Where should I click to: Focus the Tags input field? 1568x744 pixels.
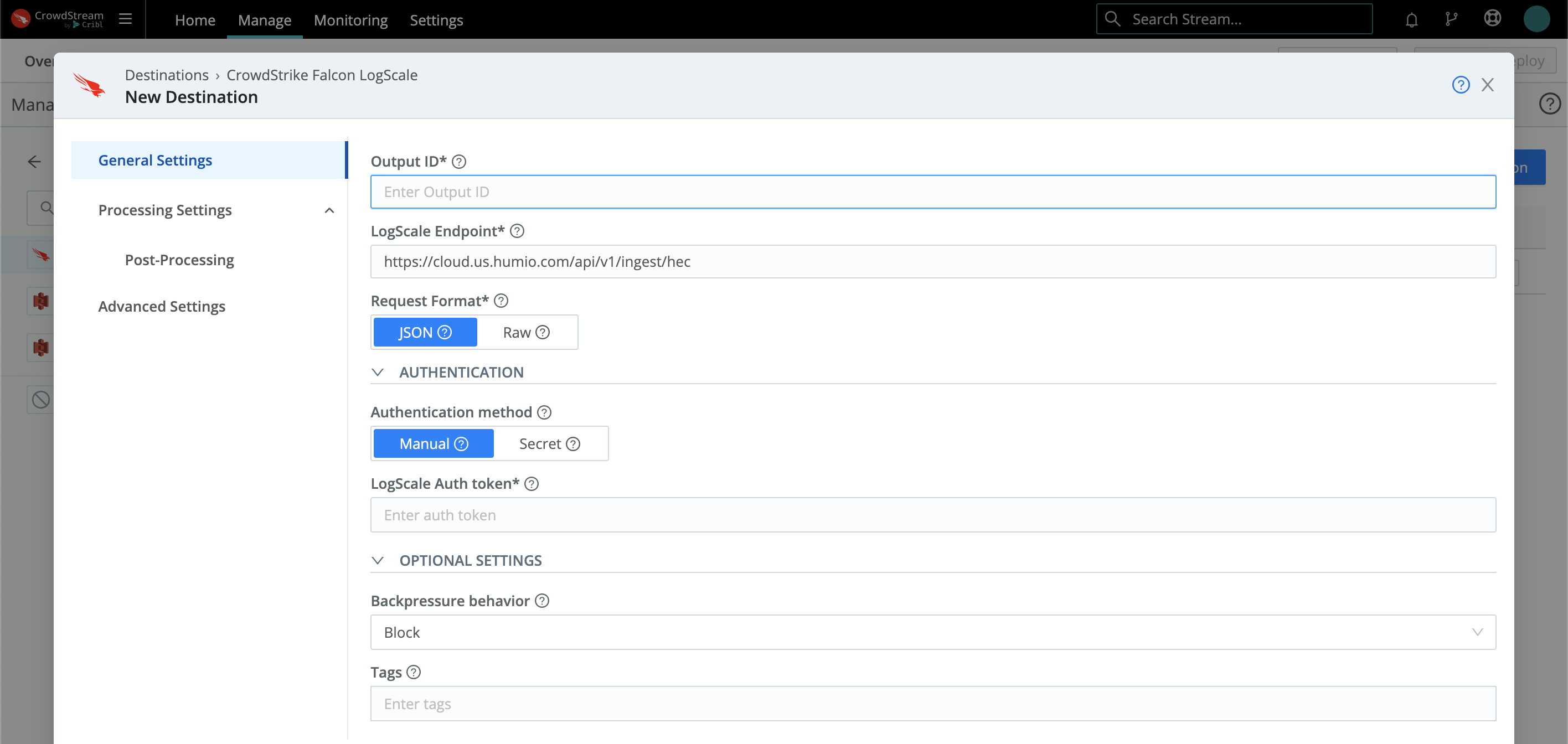(933, 703)
